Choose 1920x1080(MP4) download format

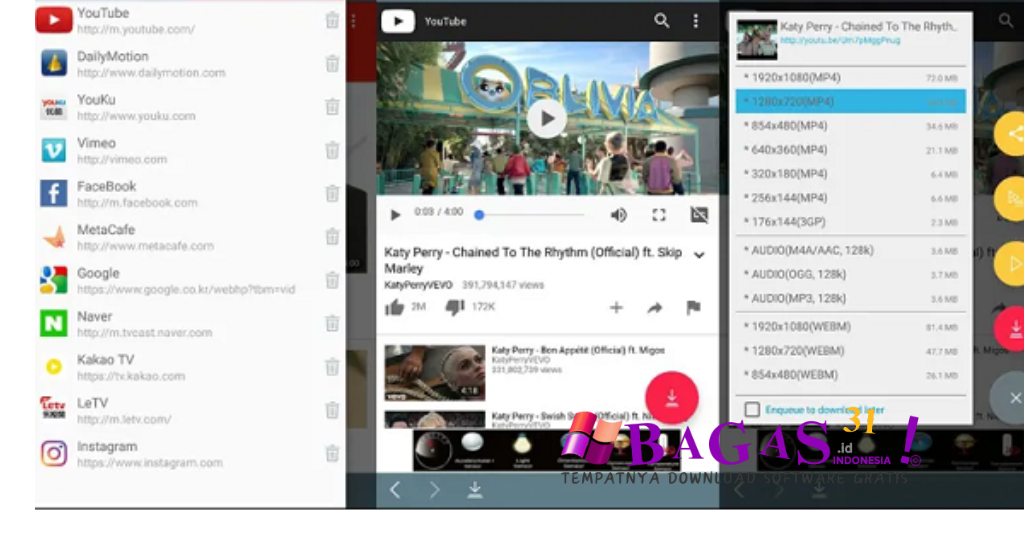[850, 78]
